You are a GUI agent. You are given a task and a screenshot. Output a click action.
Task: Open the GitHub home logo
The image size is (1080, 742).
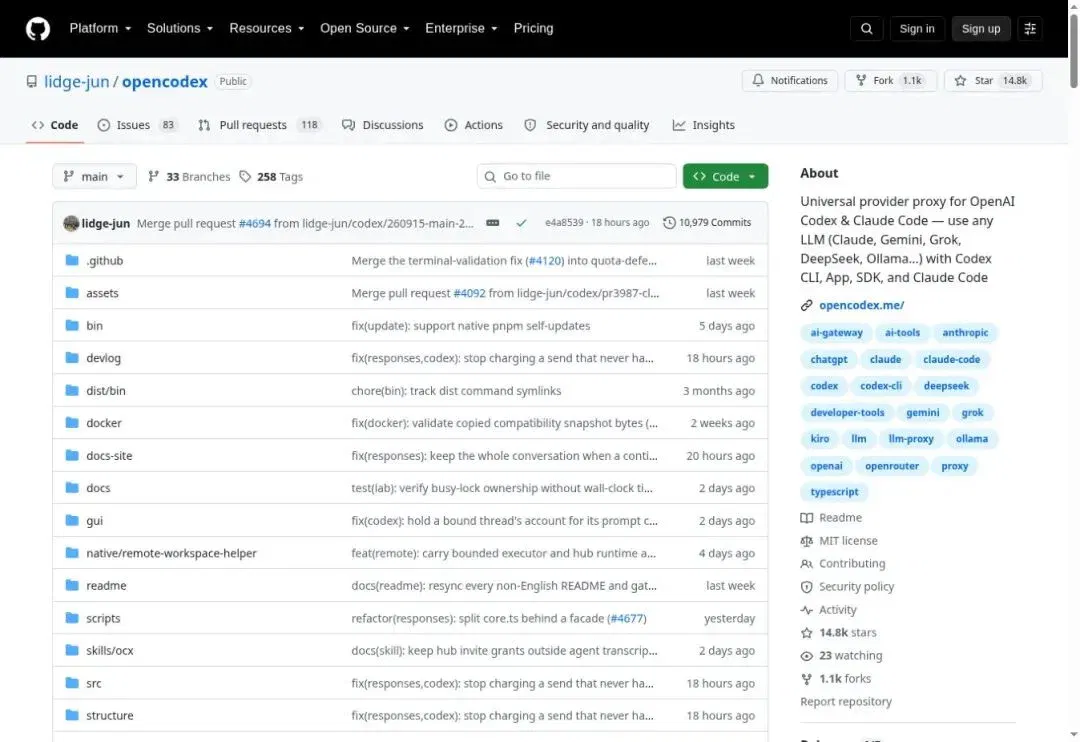tap(38, 28)
